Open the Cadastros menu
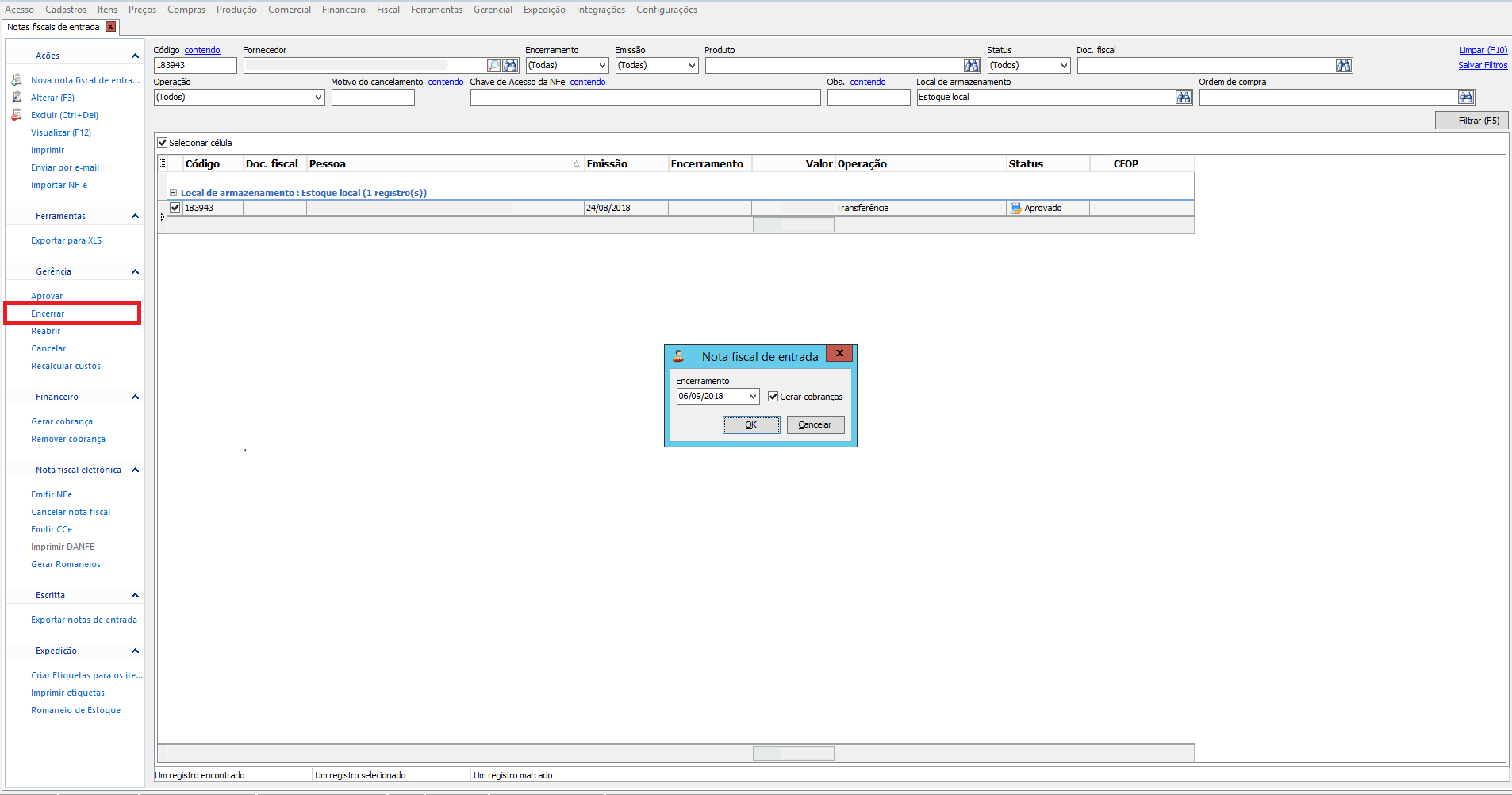The width and height of the screenshot is (1512, 795). click(x=66, y=10)
